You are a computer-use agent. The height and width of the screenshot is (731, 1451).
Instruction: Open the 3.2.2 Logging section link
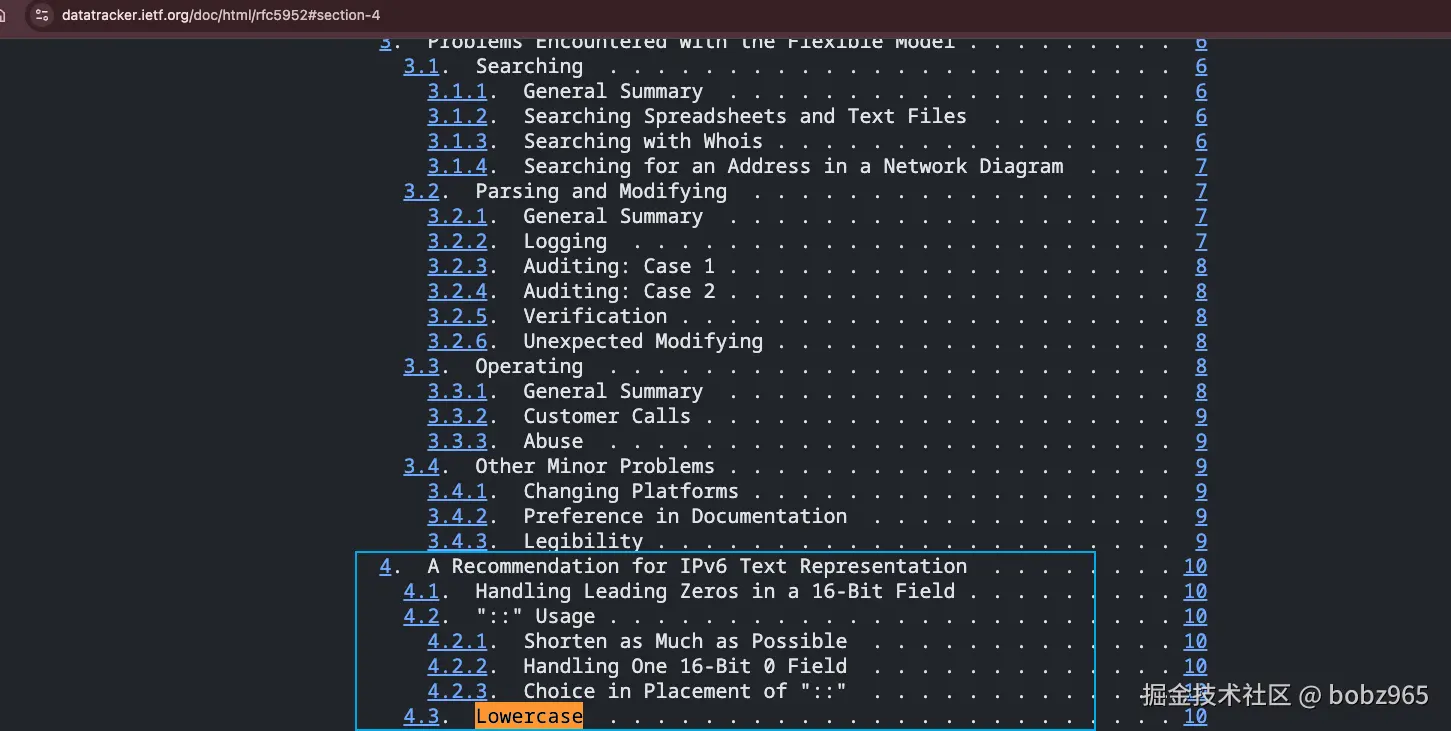point(457,242)
